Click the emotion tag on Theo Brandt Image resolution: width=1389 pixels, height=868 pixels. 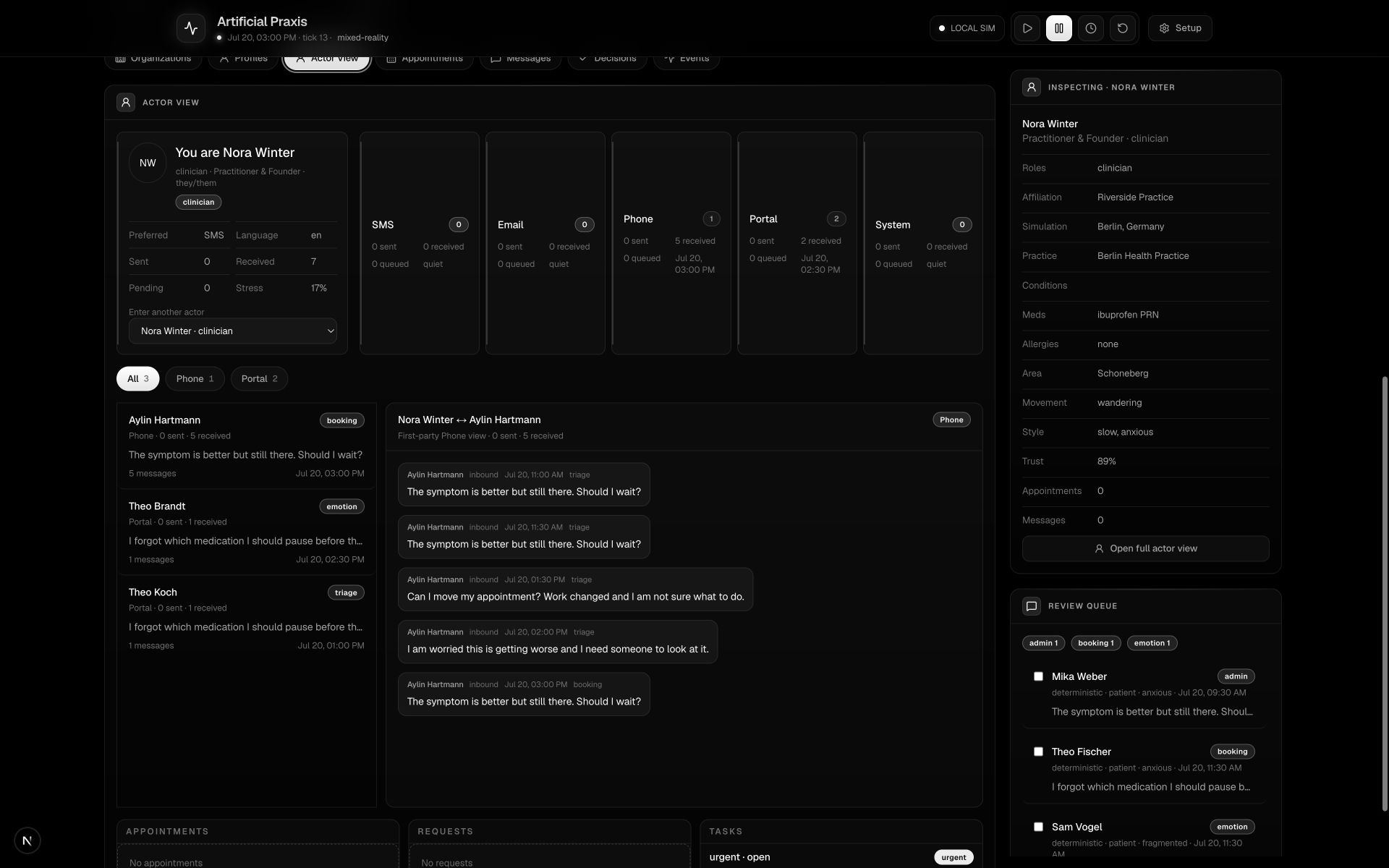[x=341, y=507]
